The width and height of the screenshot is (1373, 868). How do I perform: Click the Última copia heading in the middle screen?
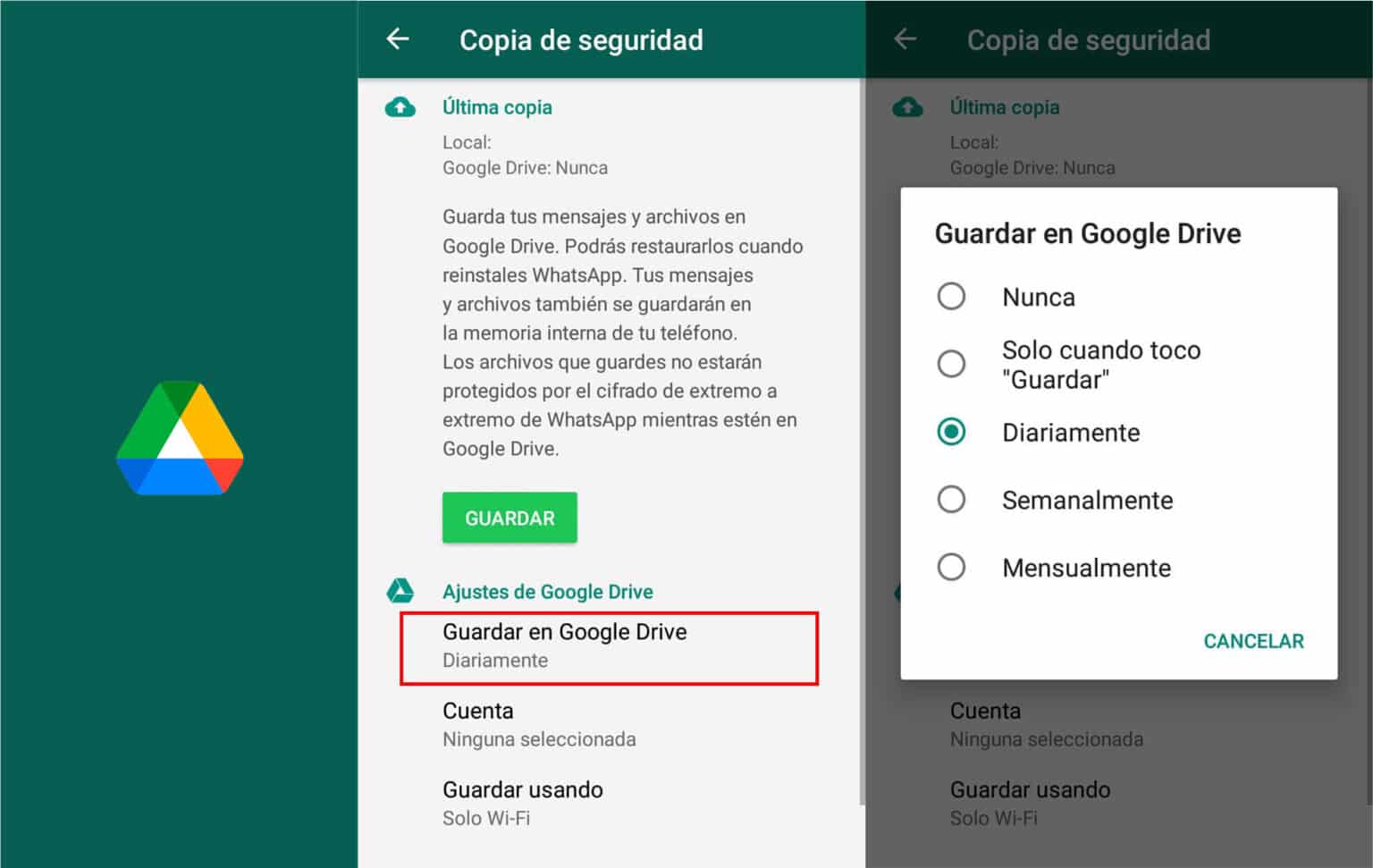click(497, 107)
